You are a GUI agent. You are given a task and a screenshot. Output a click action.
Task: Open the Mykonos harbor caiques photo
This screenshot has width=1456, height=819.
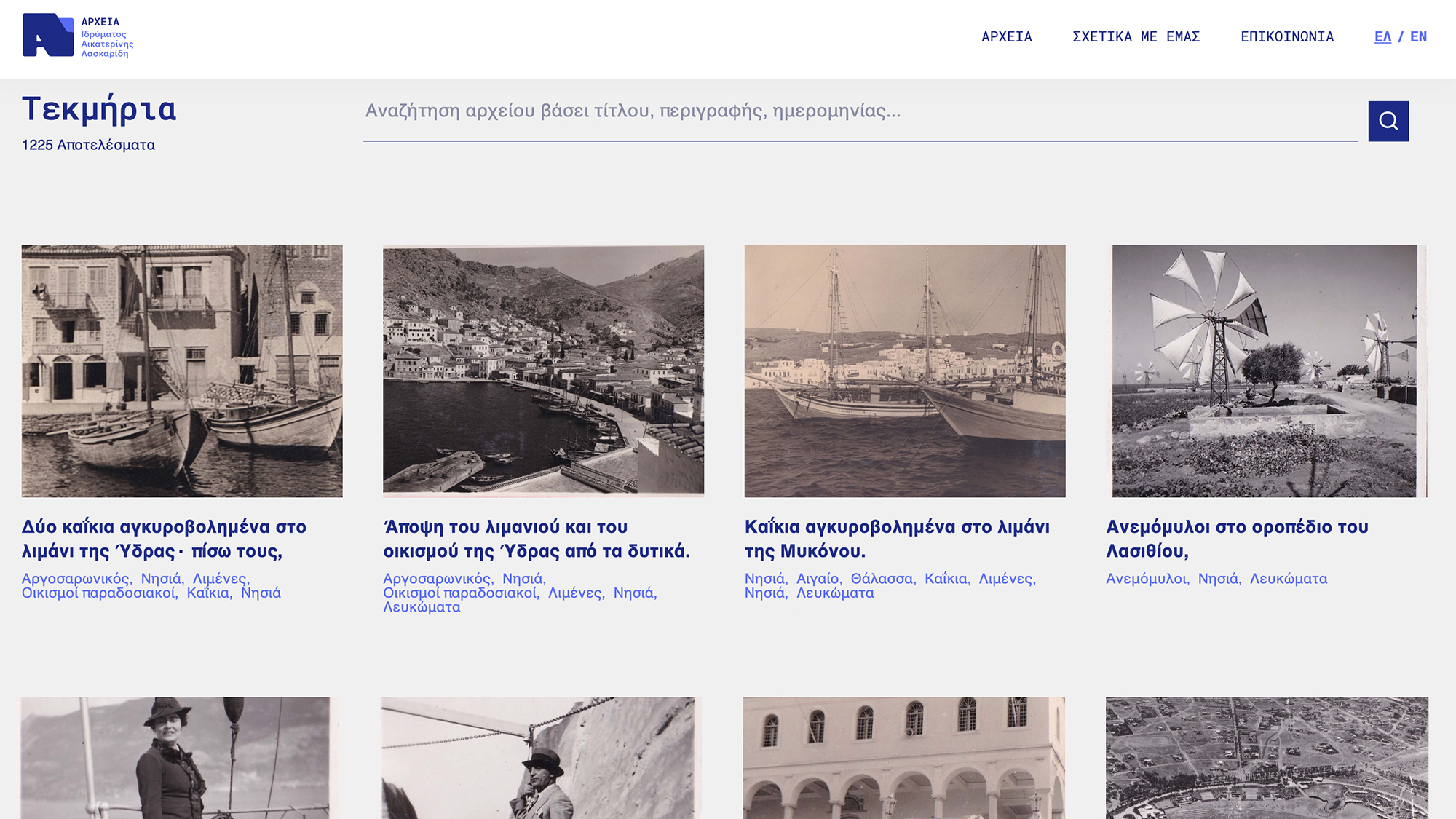904,371
